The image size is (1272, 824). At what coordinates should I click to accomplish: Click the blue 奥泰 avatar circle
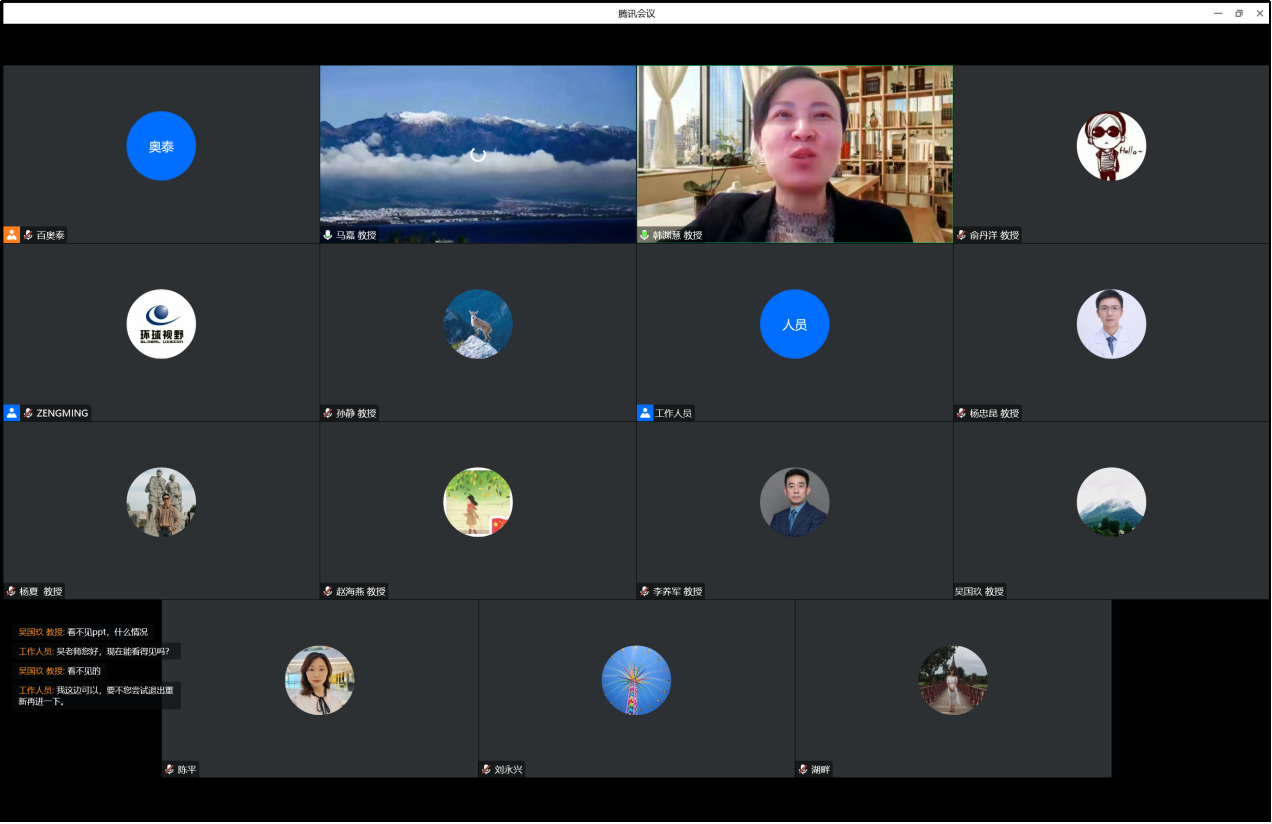click(161, 146)
